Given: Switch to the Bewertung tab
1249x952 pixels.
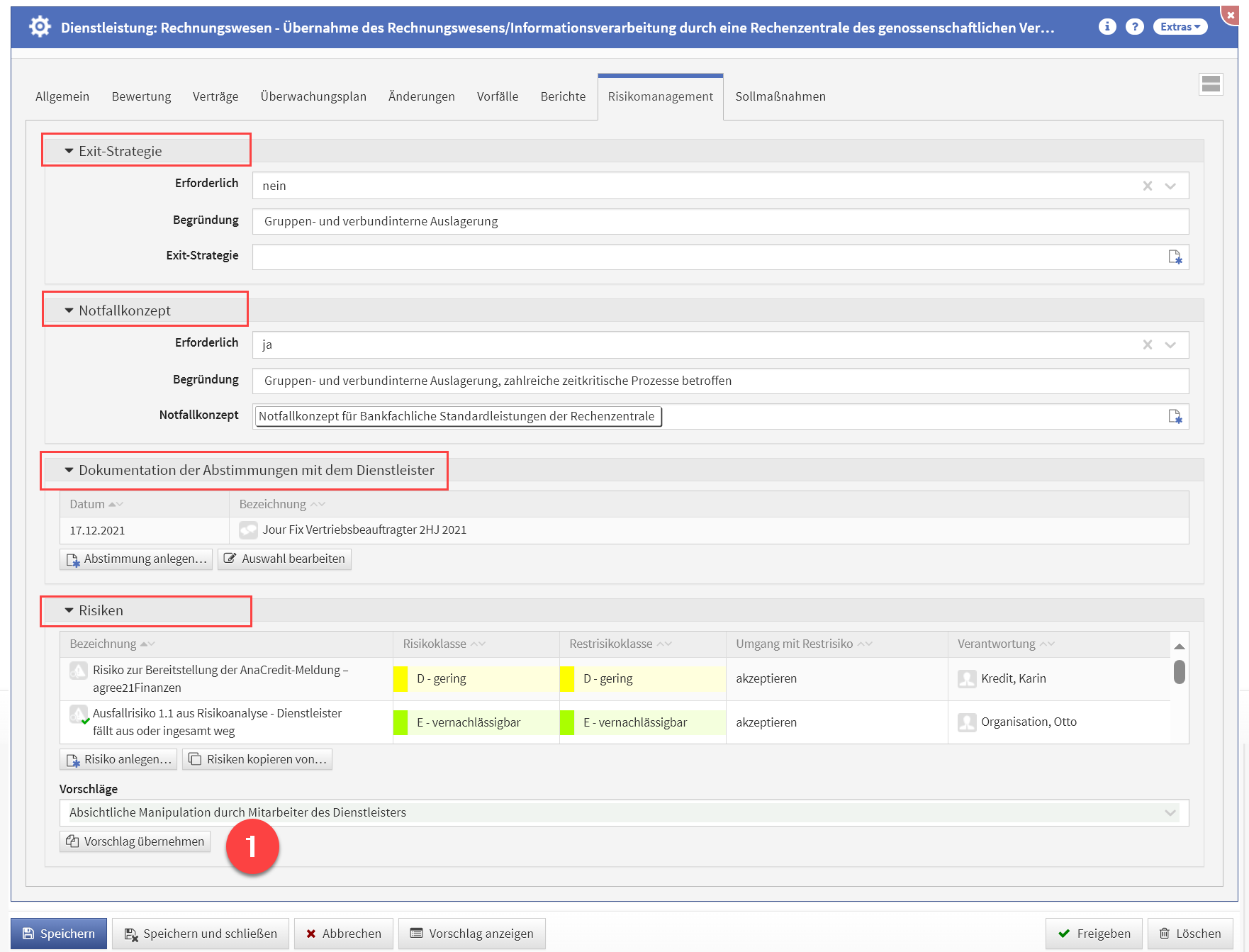Looking at the screenshot, I should click(x=141, y=96).
